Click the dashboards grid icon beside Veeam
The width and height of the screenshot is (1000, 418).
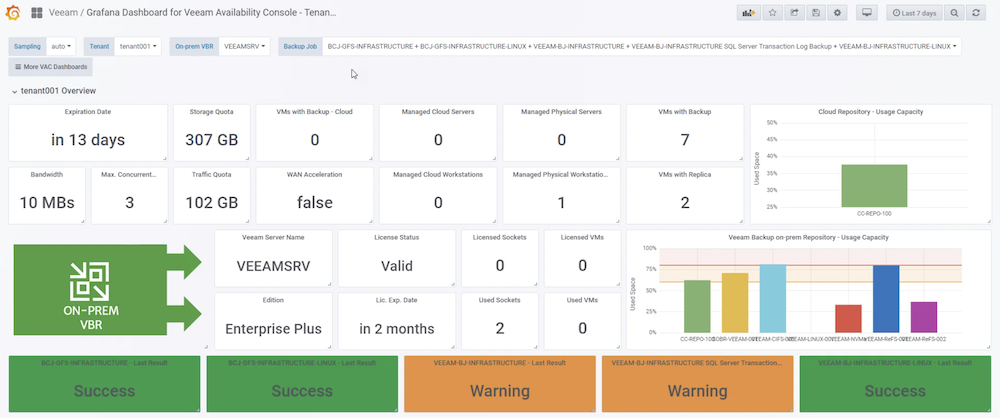point(36,12)
